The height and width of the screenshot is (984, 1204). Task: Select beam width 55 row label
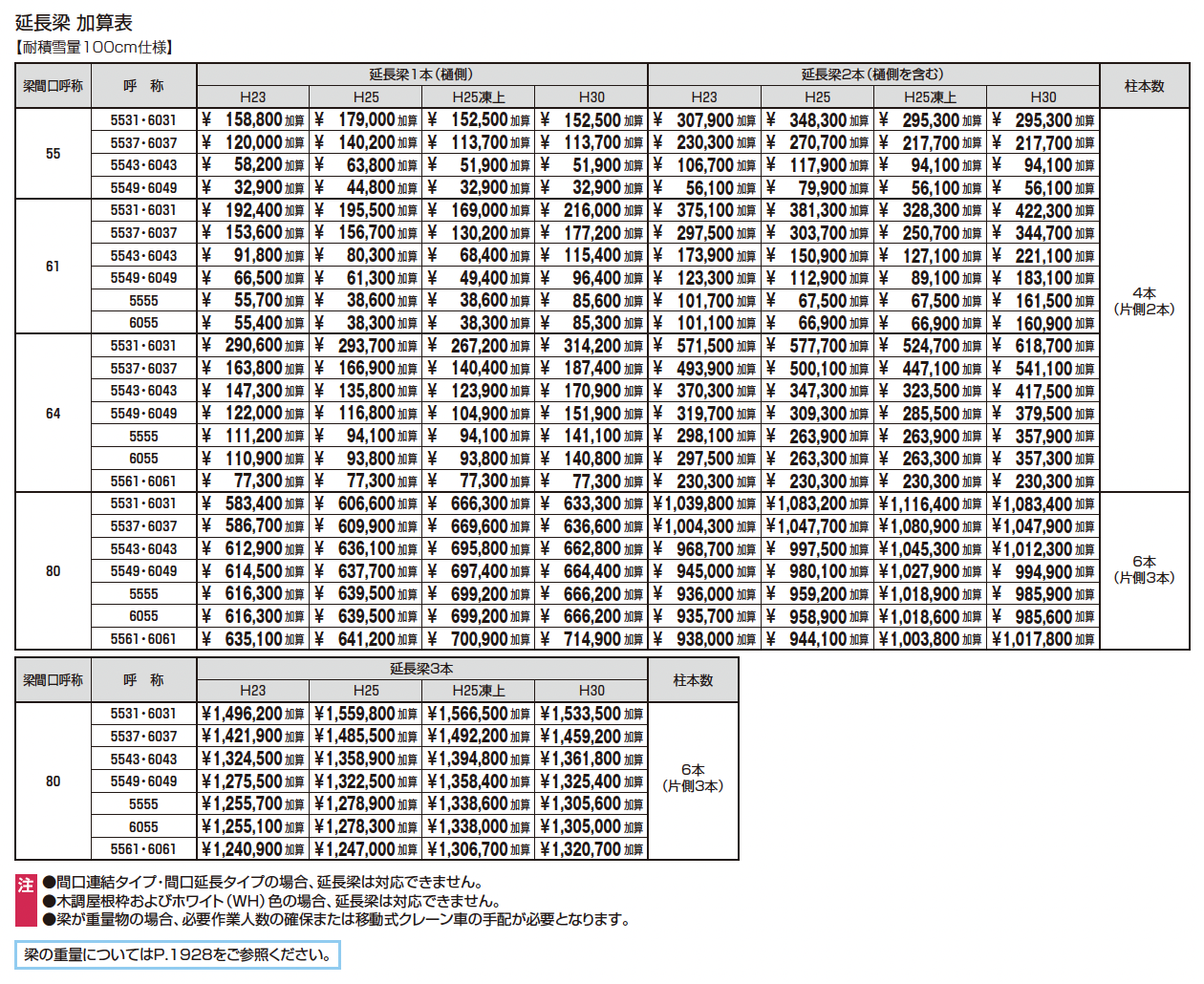click(x=53, y=154)
